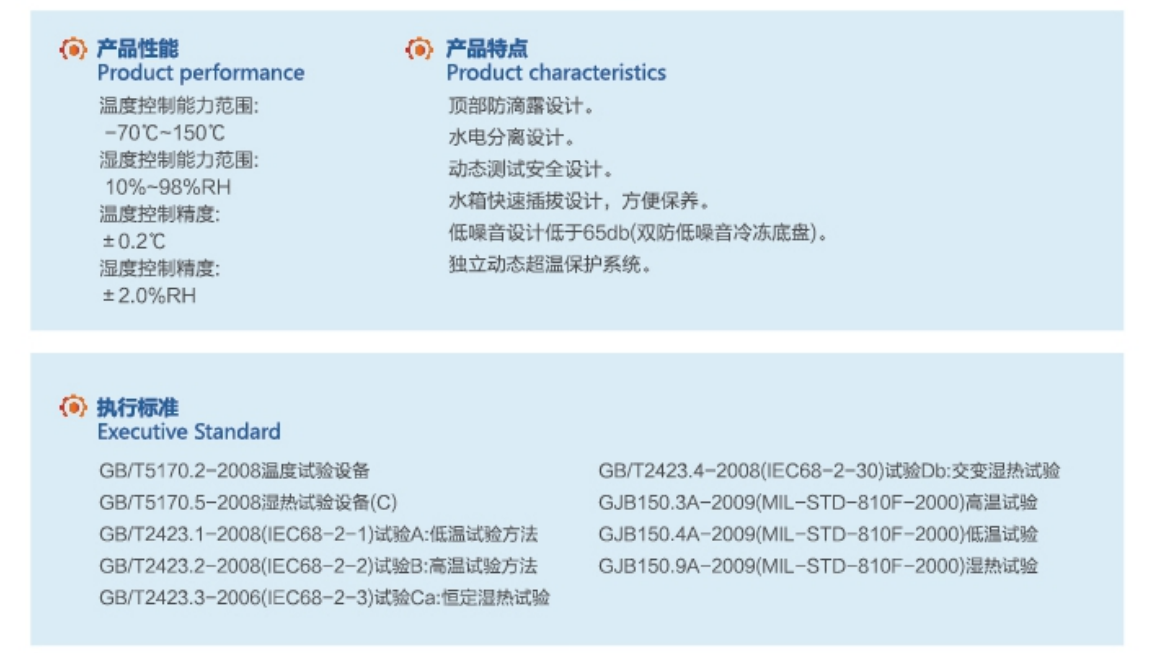
Task: Select the Product characteristics heading
Action: [x=556, y=72]
